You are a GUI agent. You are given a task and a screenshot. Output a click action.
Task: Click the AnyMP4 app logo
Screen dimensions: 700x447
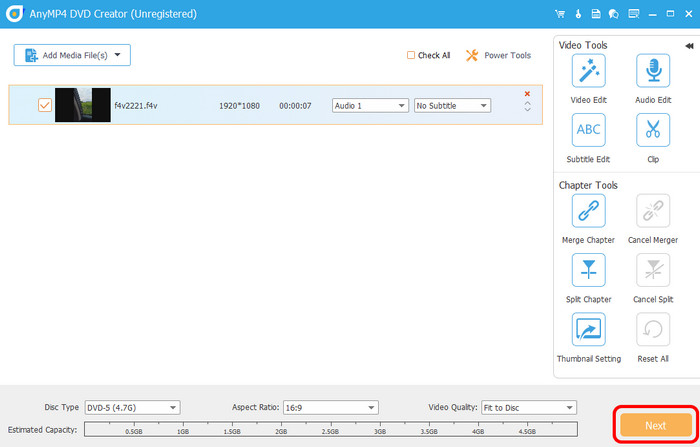pos(14,14)
